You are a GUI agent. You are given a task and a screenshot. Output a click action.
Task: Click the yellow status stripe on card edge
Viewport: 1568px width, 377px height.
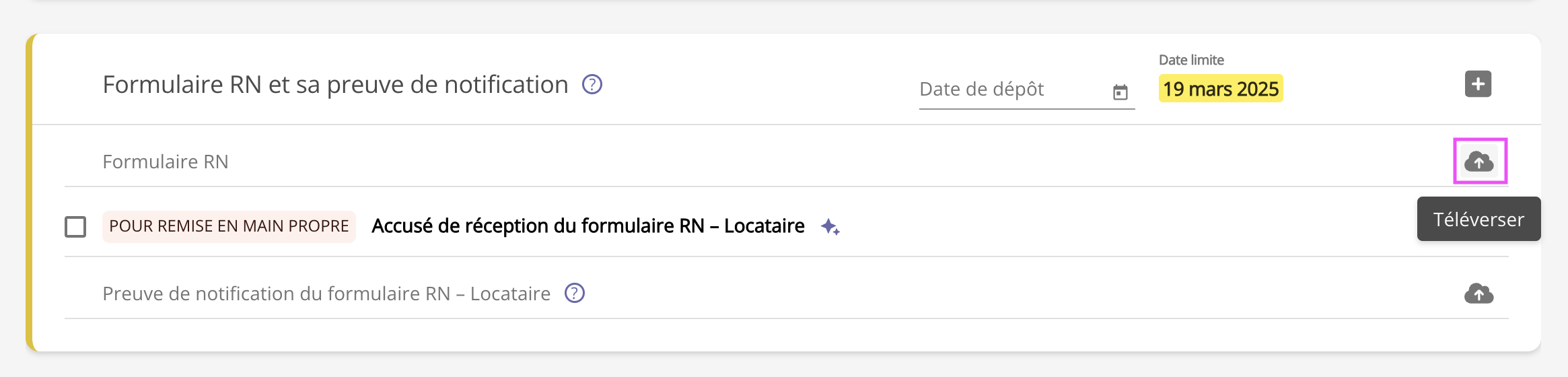(x=29, y=195)
